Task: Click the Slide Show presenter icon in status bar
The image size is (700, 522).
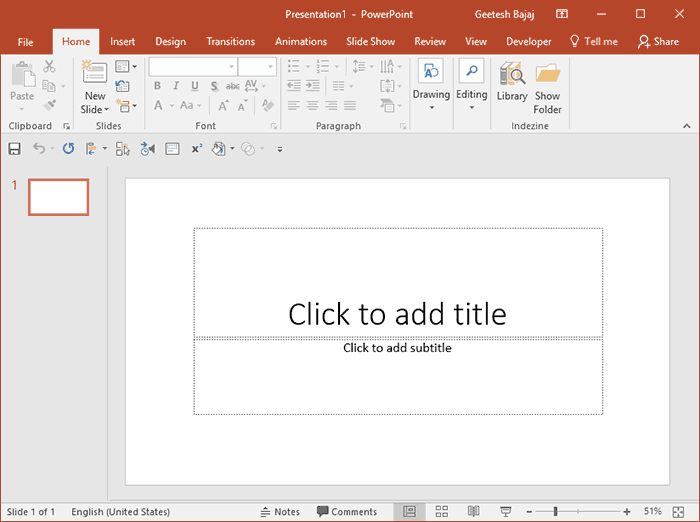Action: [505, 511]
